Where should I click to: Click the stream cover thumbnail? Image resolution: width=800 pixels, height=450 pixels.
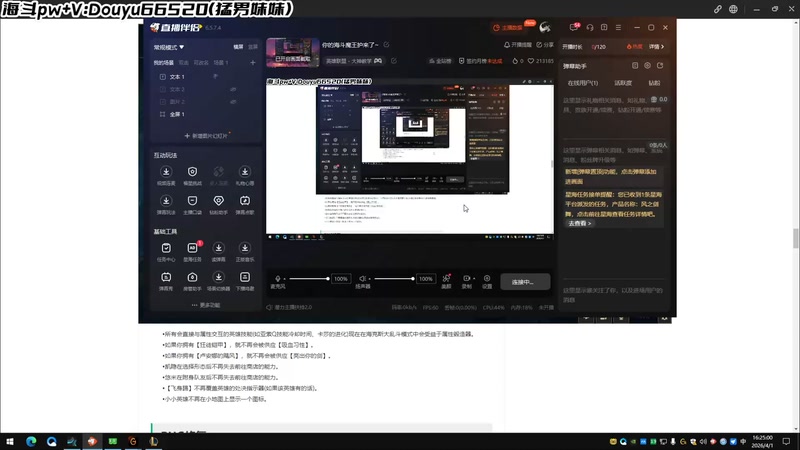pos(293,53)
